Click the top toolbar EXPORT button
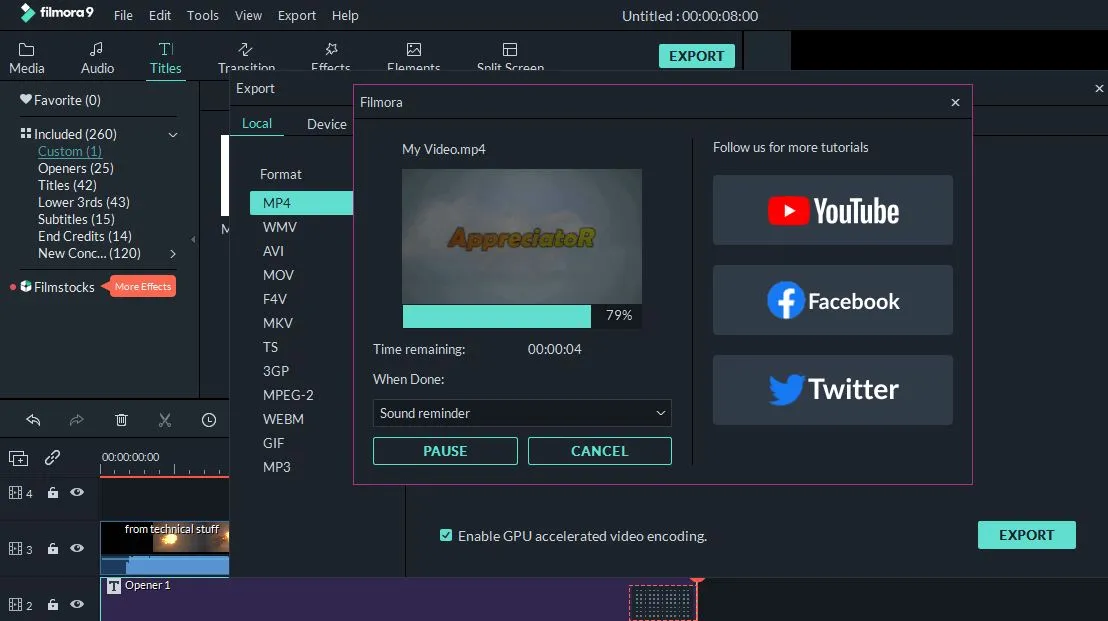Screen dimensions: 1108x621 click(697, 56)
